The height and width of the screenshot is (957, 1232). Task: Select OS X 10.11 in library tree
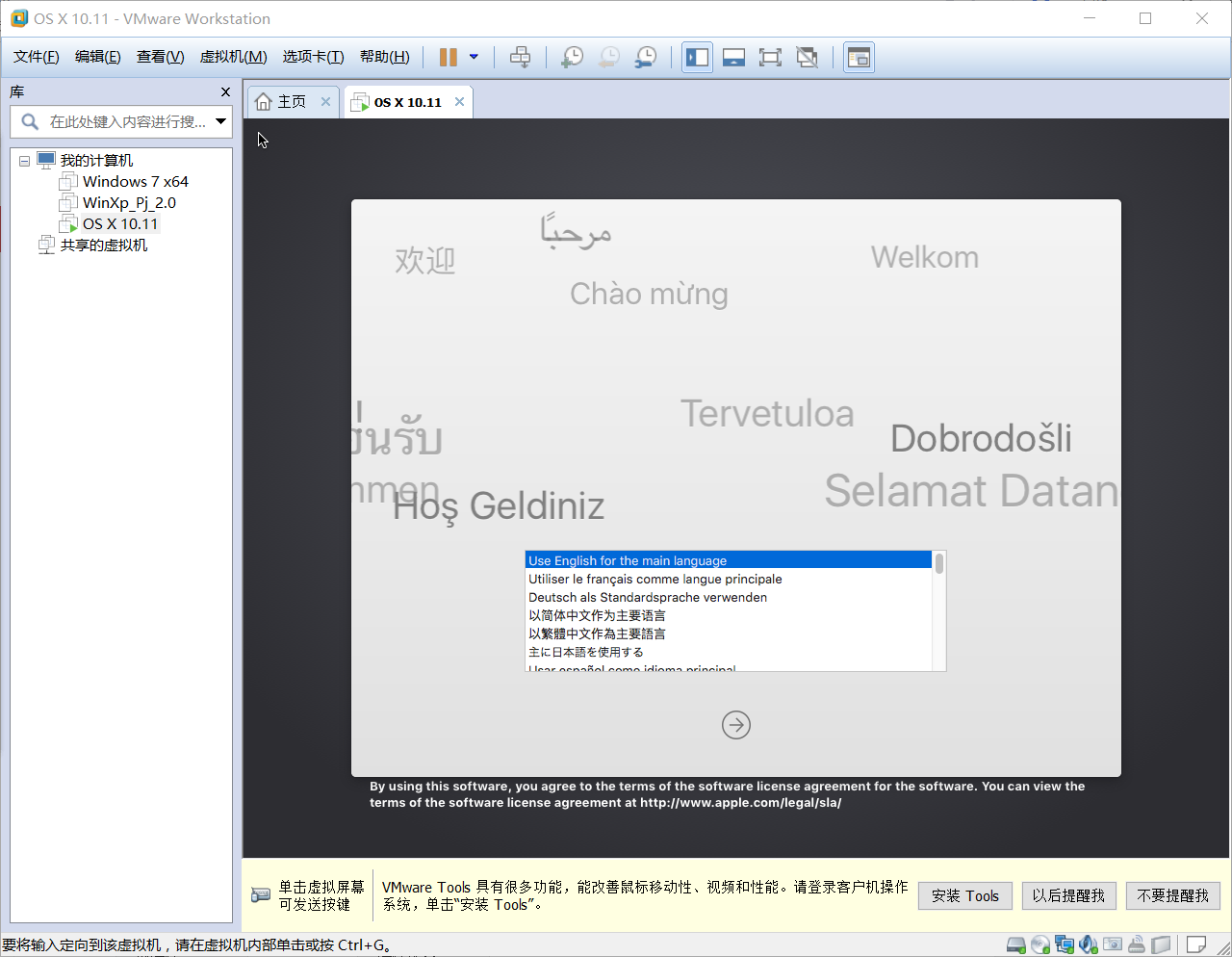pos(120,224)
